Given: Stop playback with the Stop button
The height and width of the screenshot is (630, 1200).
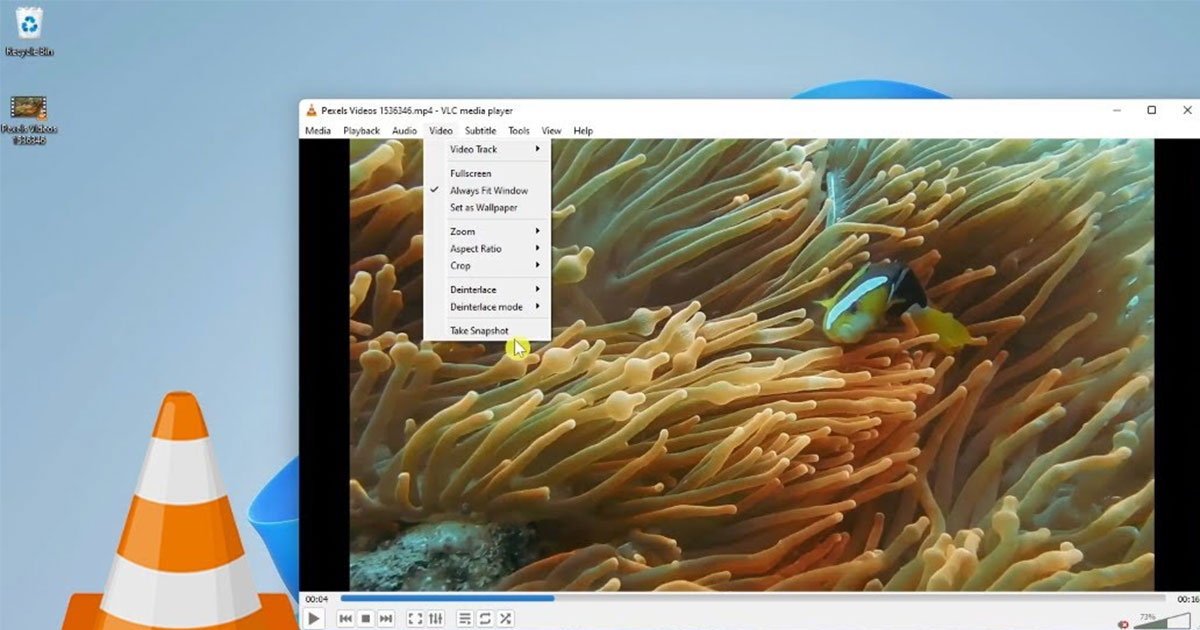Looking at the screenshot, I should tap(366, 619).
